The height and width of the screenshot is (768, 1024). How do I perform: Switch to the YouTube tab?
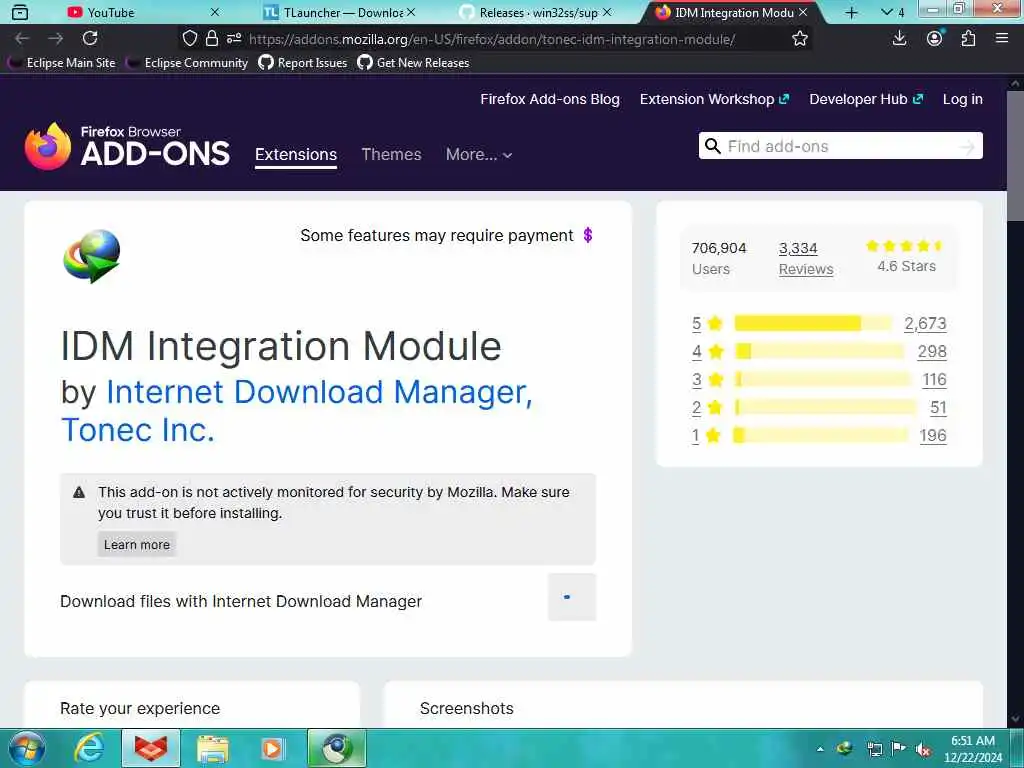(142, 12)
